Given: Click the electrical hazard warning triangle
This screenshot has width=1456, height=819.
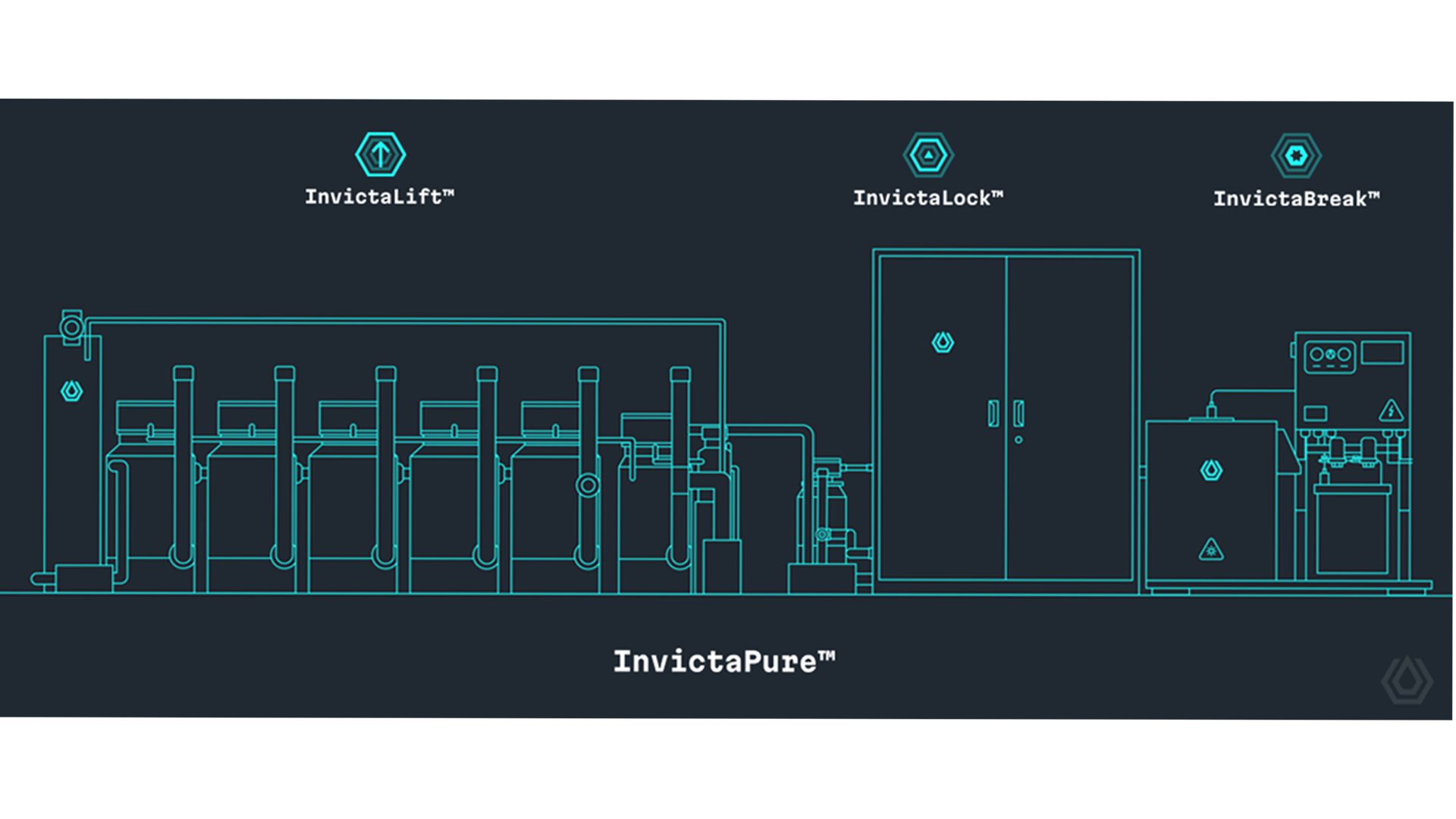Looking at the screenshot, I should pyautogui.click(x=1391, y=411).
